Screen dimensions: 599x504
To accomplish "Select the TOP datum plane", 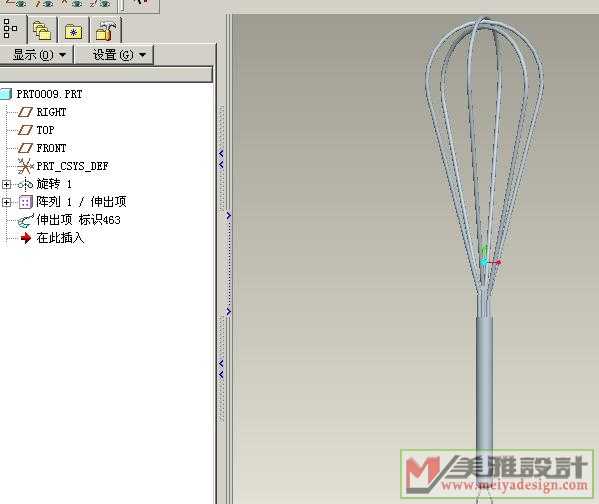I will click(36, 130).
